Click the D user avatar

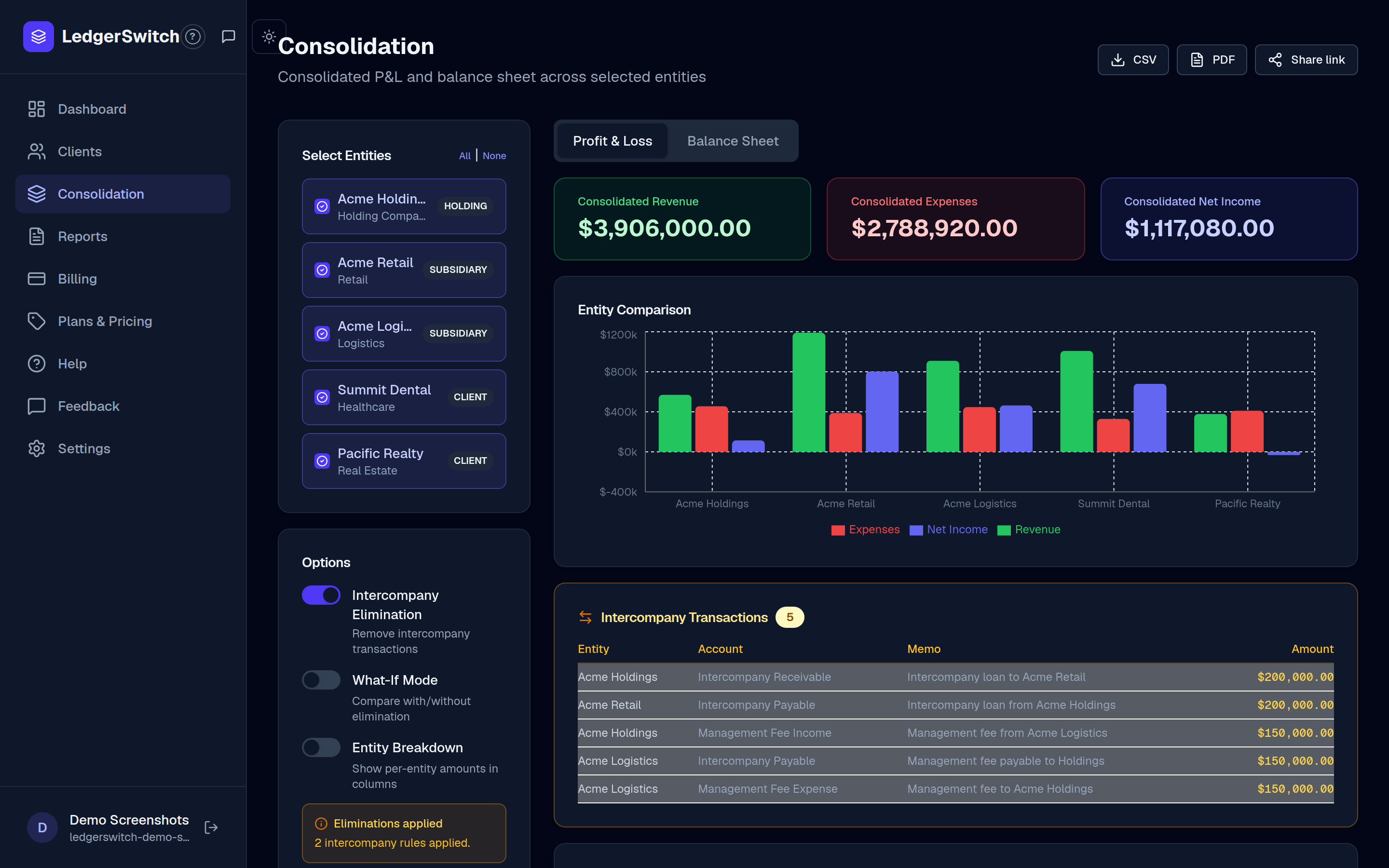click(42, 827)
